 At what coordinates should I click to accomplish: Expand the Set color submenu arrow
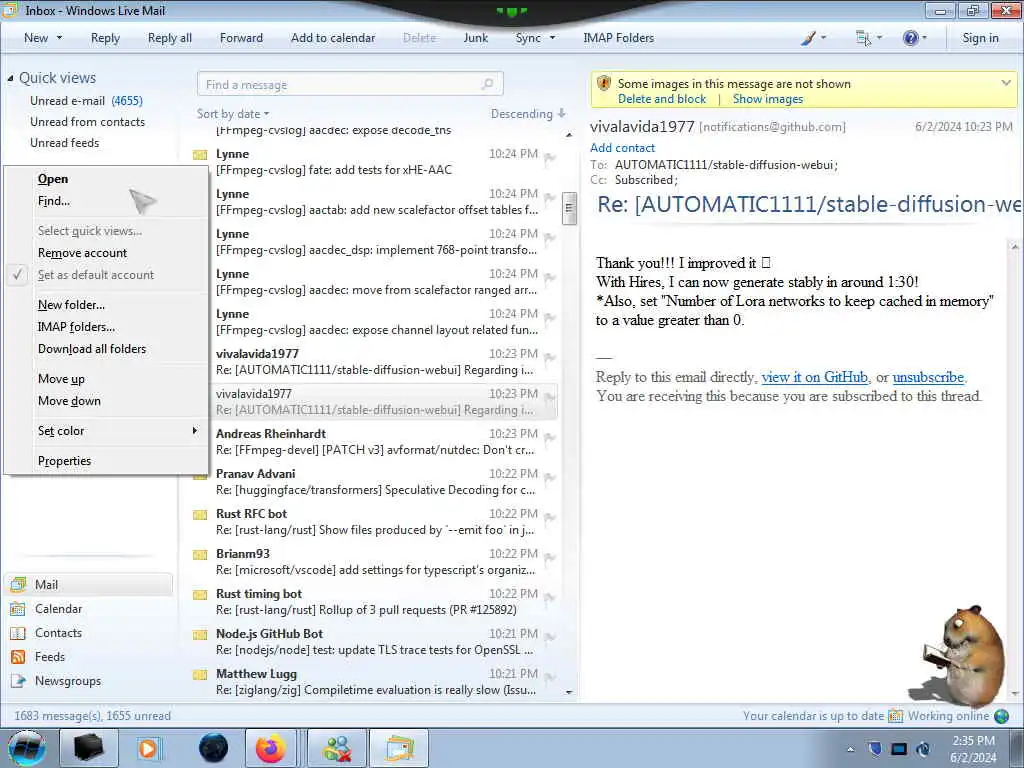(194, 430)
